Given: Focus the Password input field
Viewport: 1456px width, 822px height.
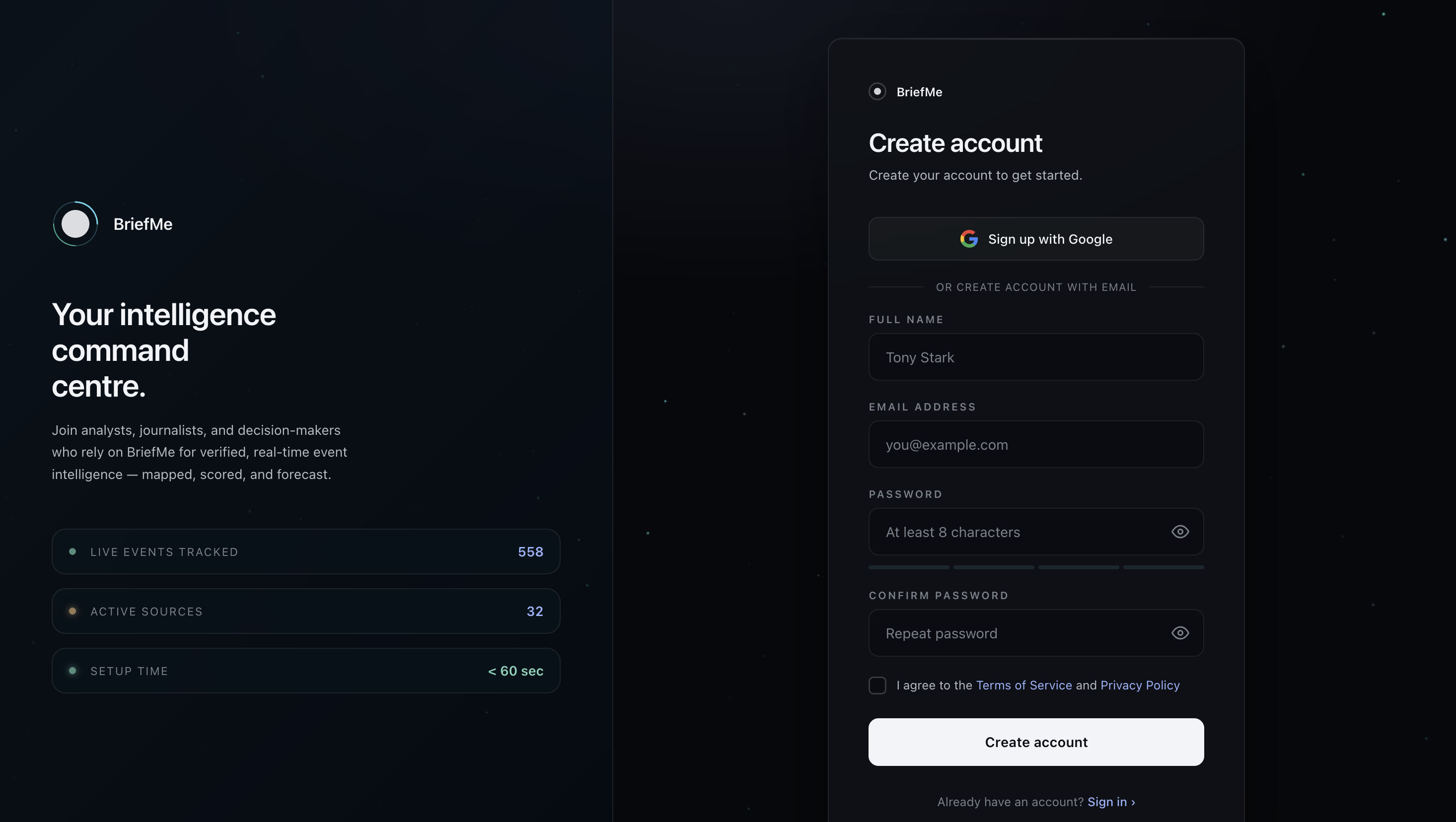Looking at the screenshot, I should click(x=1036, y=532).
